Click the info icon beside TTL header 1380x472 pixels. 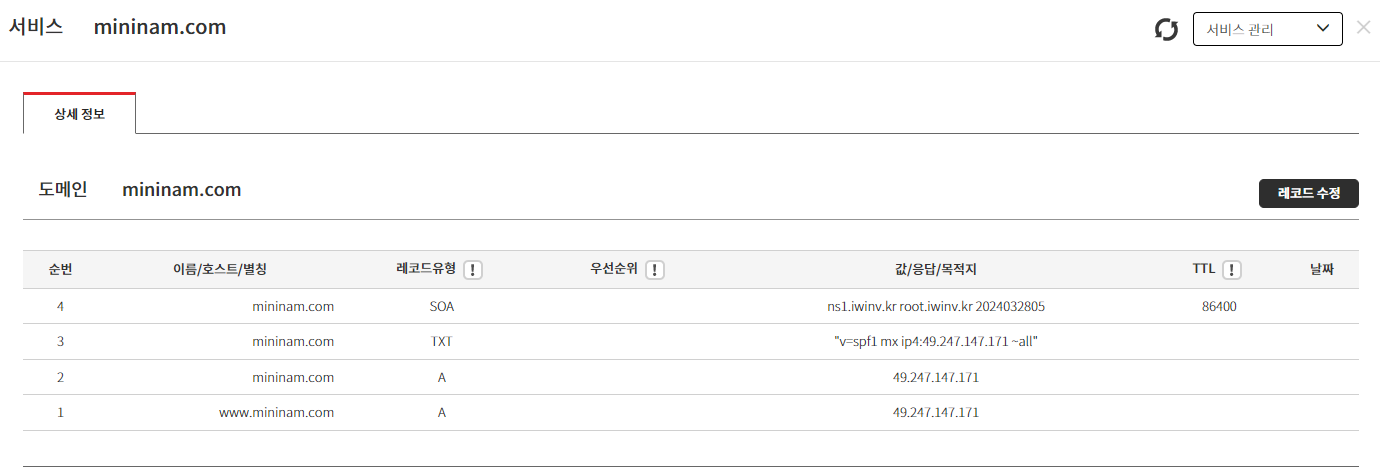tap(1232, 270)
